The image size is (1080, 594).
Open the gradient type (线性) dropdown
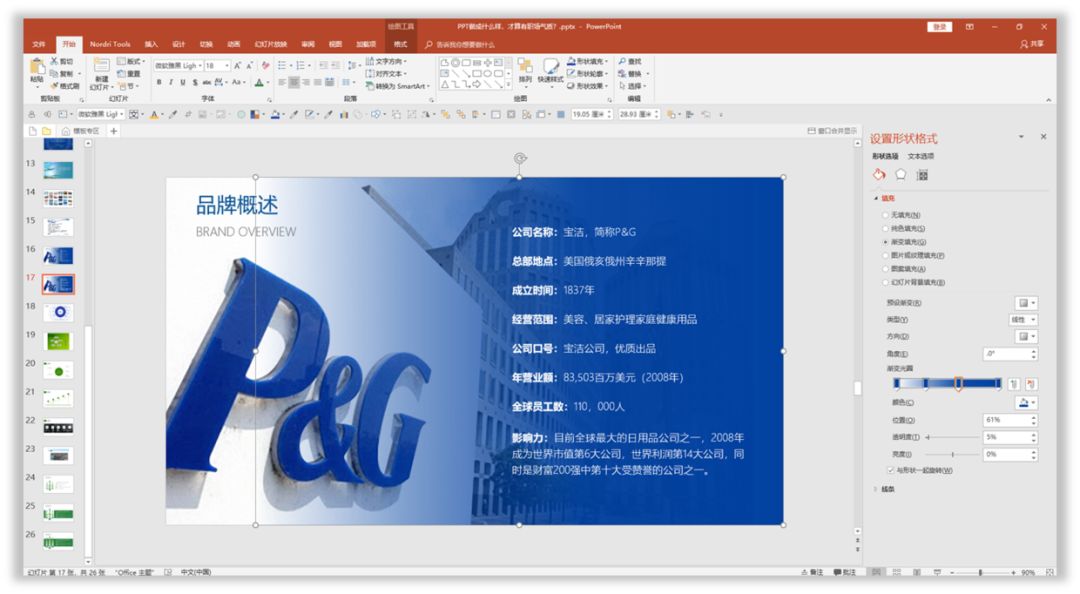(x=1023, y=320)
